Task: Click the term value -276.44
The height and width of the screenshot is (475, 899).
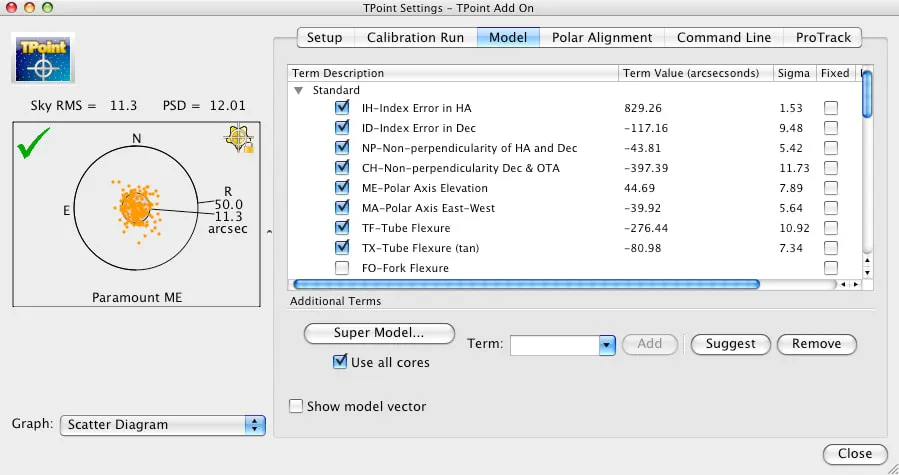Action: (x=646, y=228)
